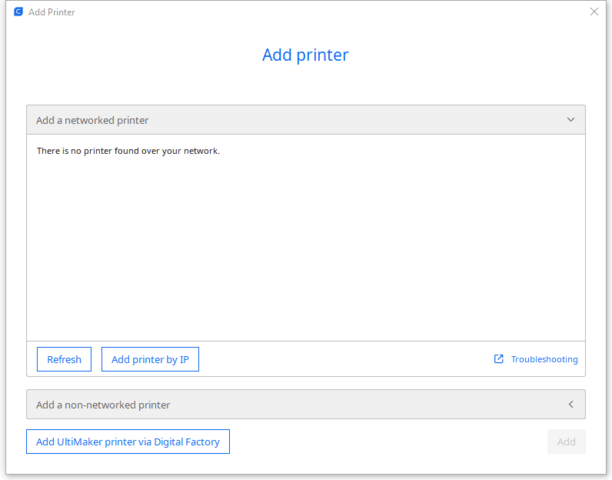Click blank footer space left of Add button
The image size is (612, 480).
pyautogui.click(x=390, y=441)
